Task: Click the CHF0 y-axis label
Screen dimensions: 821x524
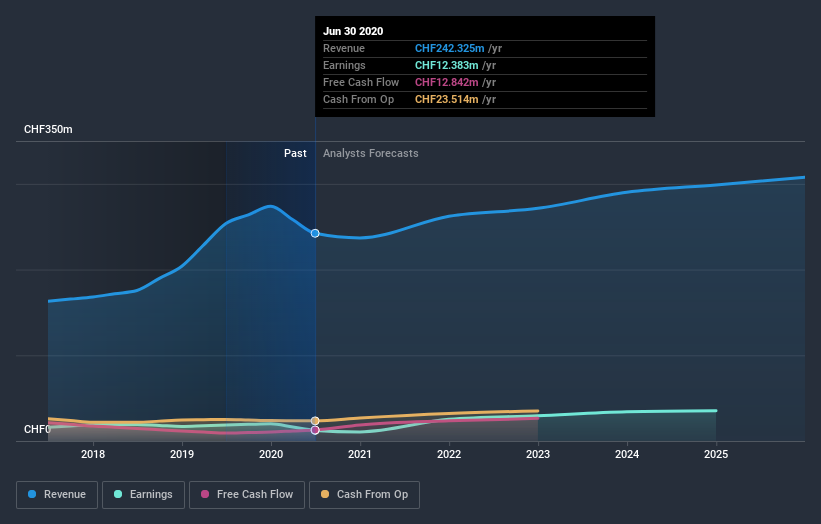Action: coord(37,429)
